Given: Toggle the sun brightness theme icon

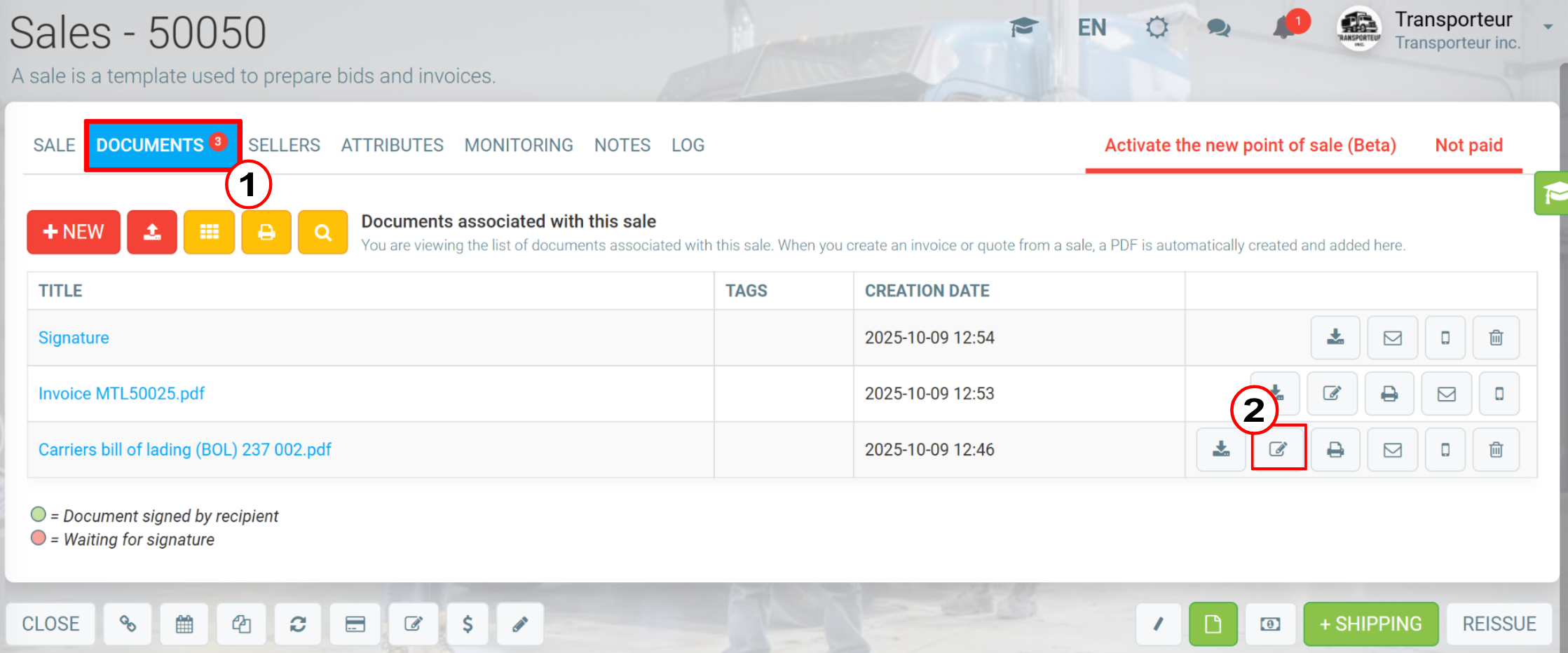Looking at the screenshot, I should tap(1157, 28).
